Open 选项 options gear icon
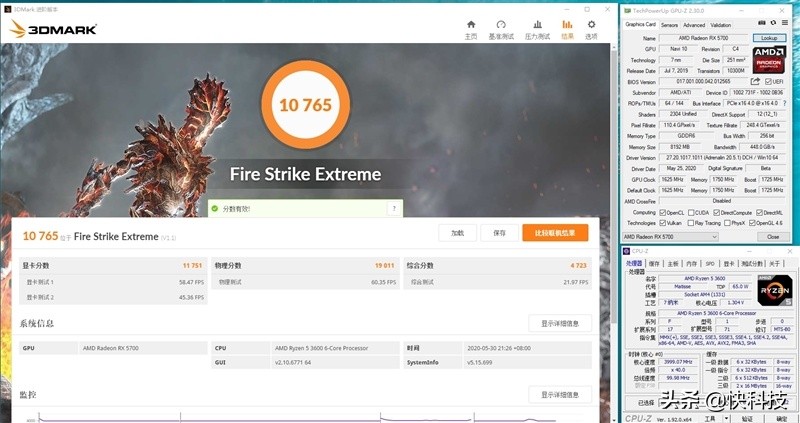 point(591,24)
